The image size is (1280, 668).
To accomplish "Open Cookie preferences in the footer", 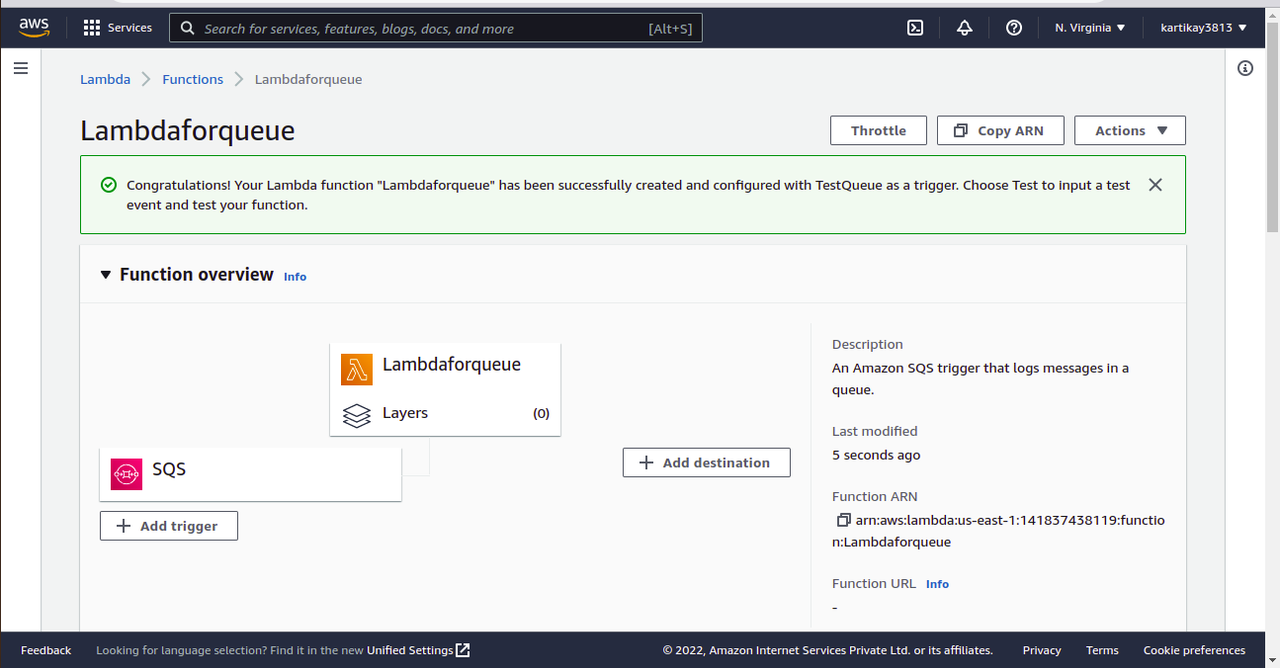I will (x=1194, y=650).
